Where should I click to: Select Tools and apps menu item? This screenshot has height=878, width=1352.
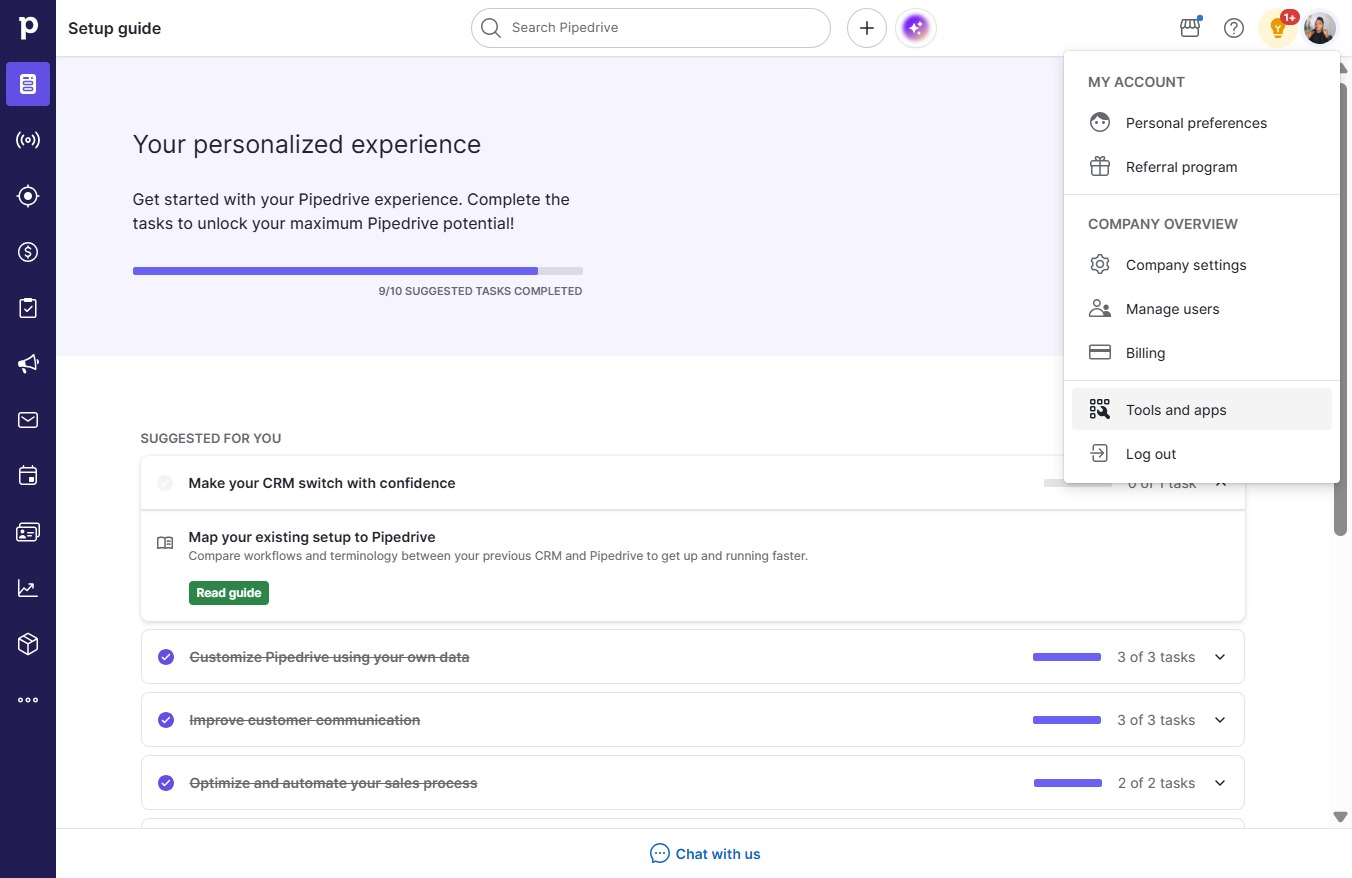pyautogui.click(x=1202, y=410)
